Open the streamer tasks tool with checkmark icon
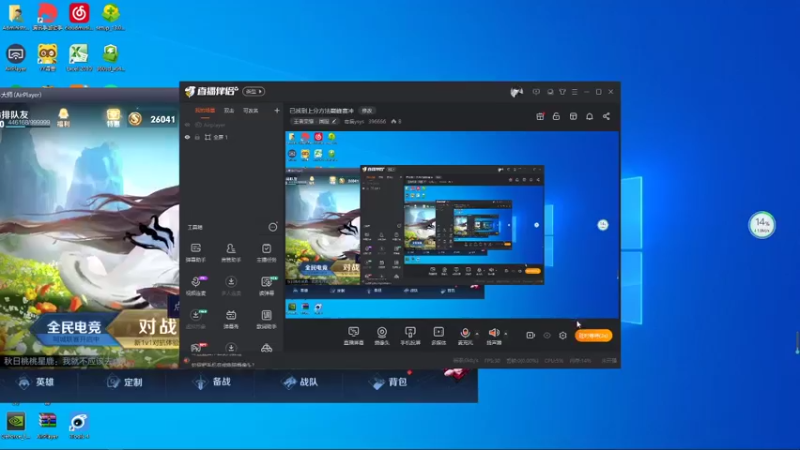 pyautogui.click(x=266, y=253)
